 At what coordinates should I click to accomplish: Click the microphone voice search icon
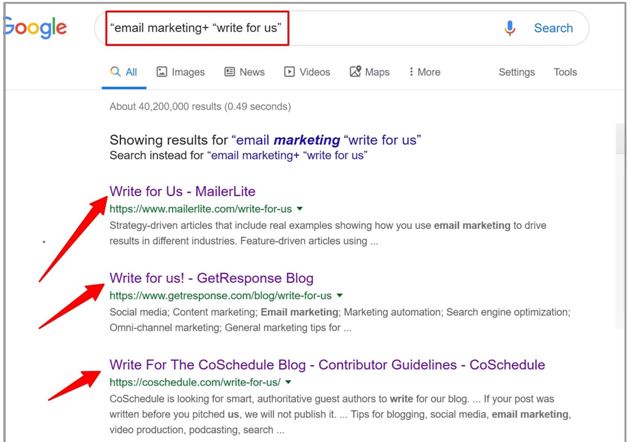[x=511, y=28]
